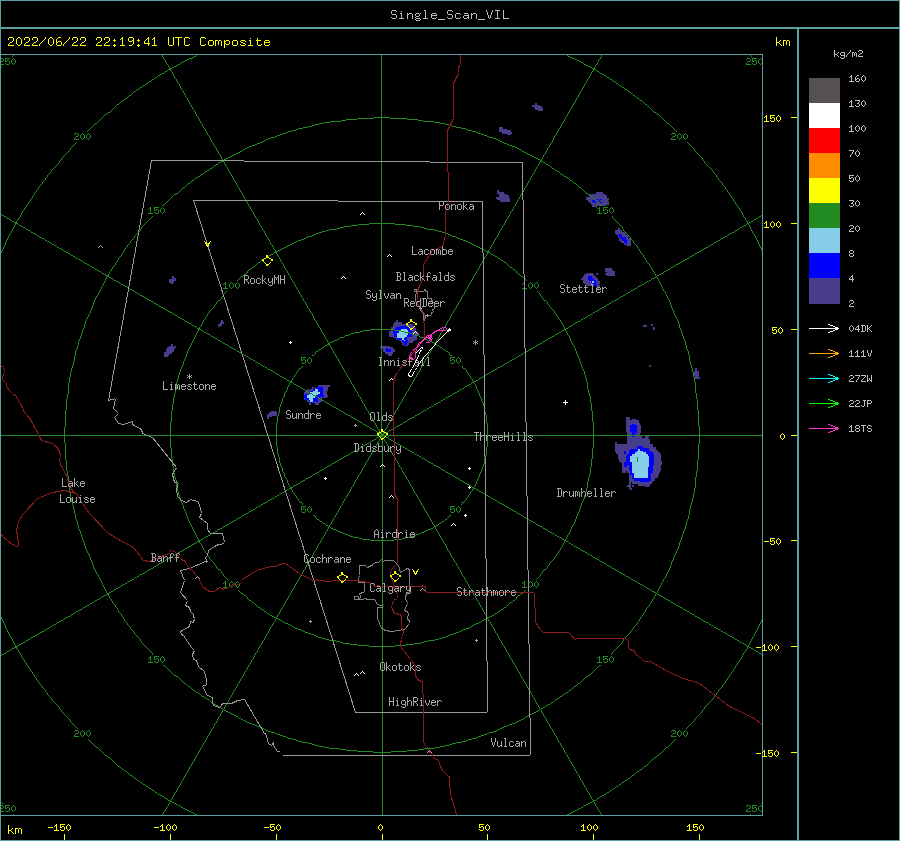Pick the light blue 8-20 legend swatch

point(824,241)
